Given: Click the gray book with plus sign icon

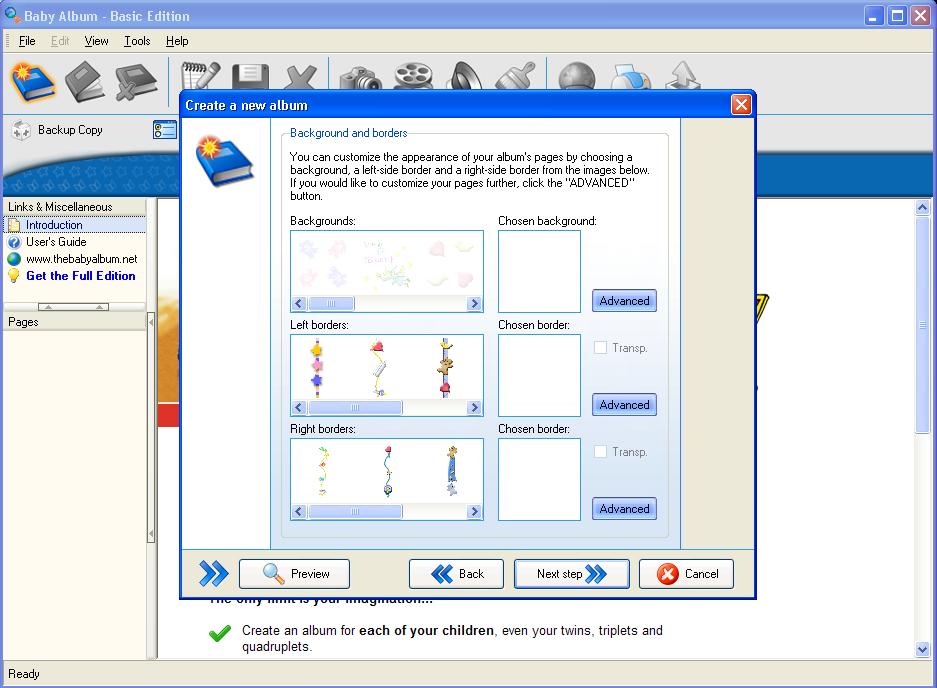Looking at the screenshot, I should pyautogui.click(x=136, y=82).
